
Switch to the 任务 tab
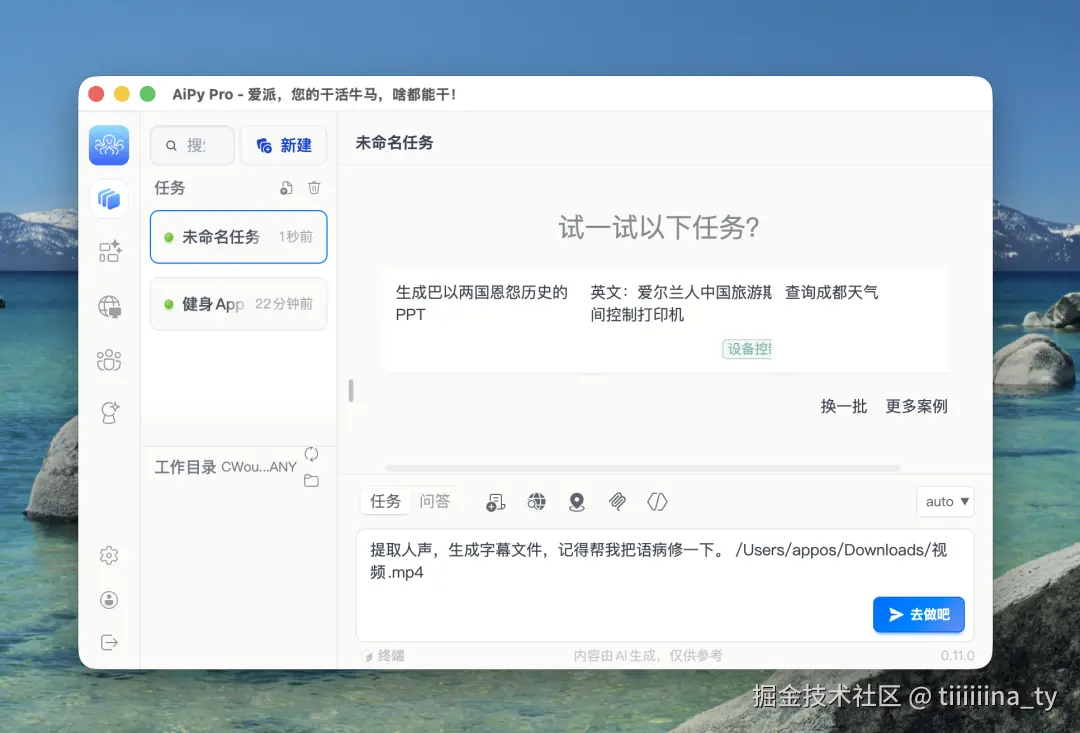click(385, 501)
